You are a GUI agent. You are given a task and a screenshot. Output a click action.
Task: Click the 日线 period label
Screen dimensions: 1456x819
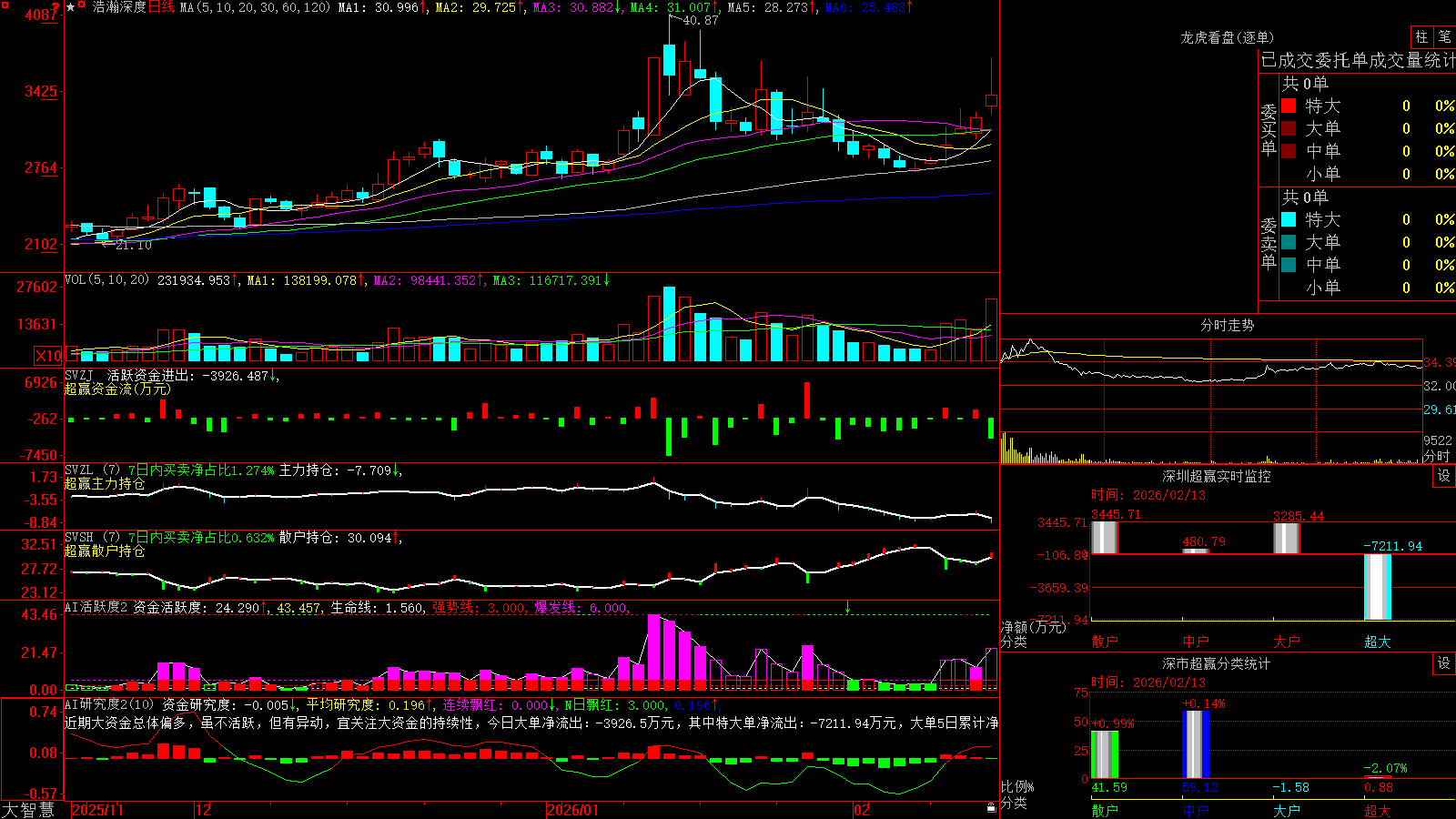pyautogui.click(x=161, y=7)
